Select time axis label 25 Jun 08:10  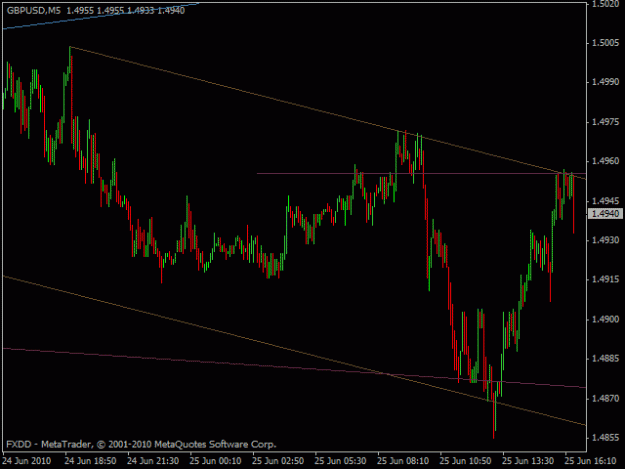click(x=403, y=461)
